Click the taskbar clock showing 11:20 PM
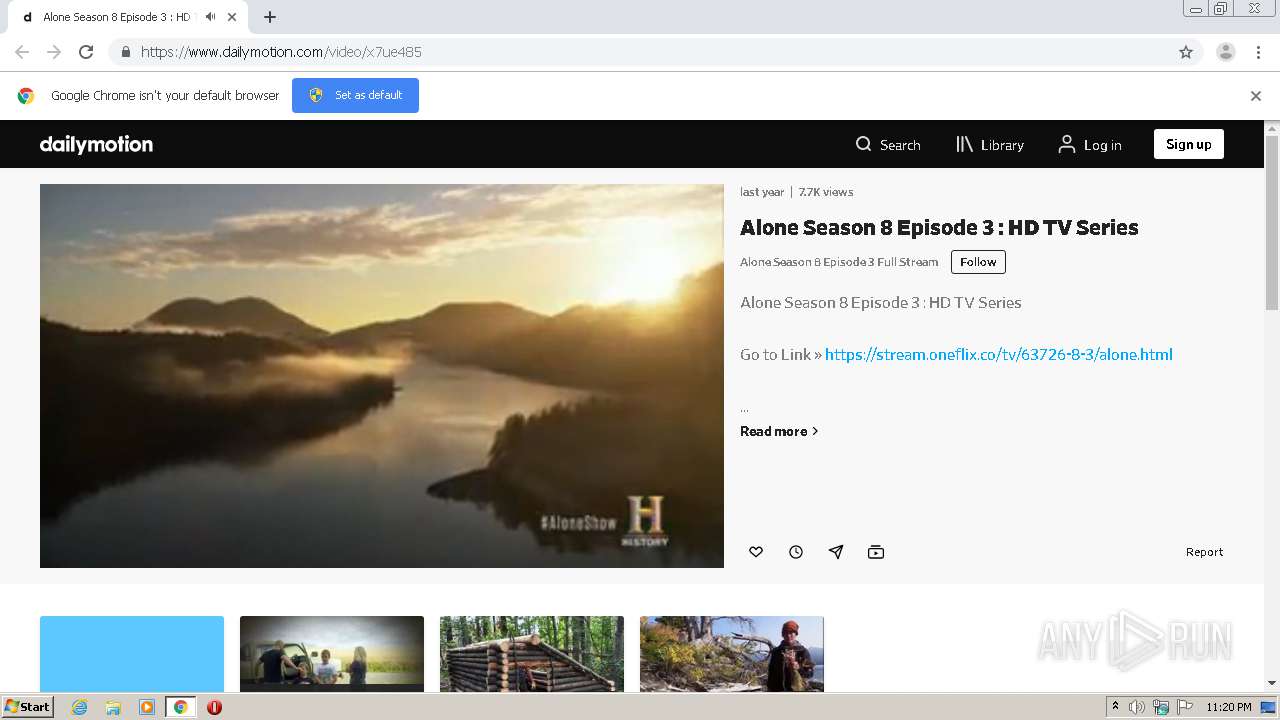Image resolution: width=1280 pixels, height=720 pixels. (1229, 707)
